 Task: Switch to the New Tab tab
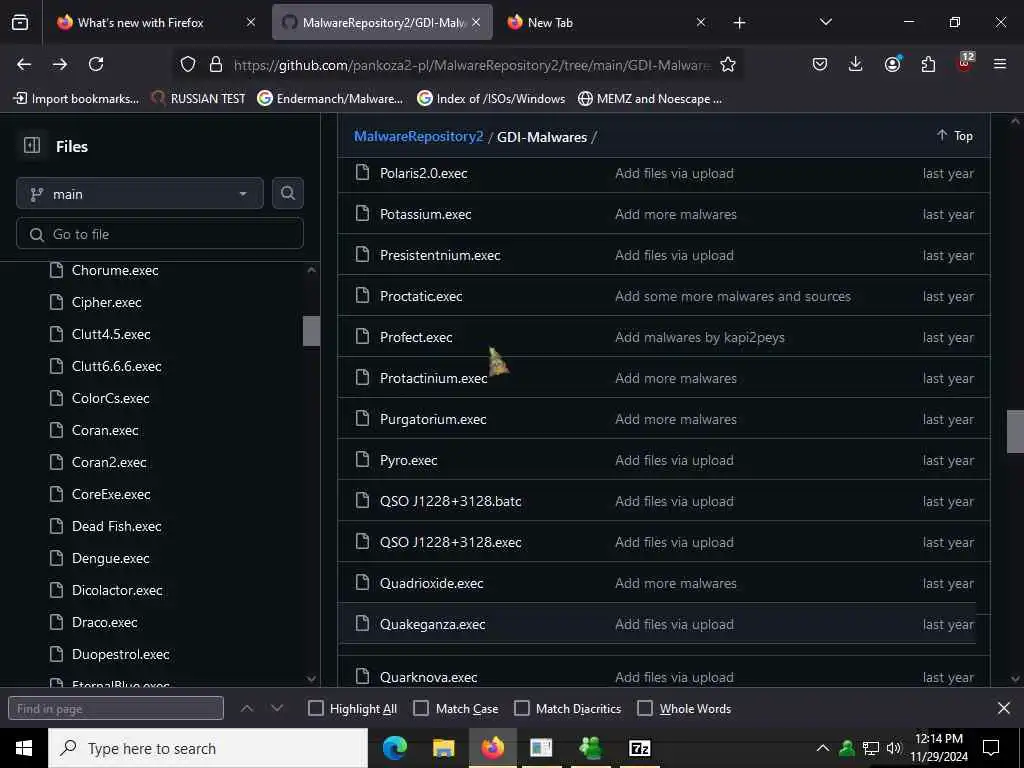[601, 22]
